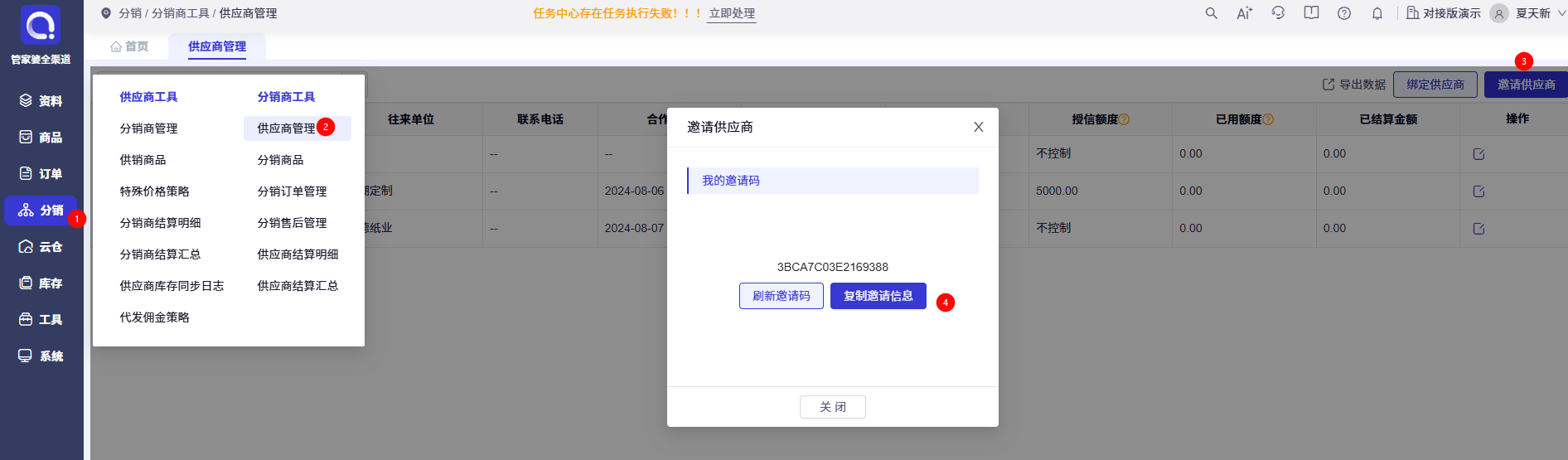Click the edit icon in first table row
The image size is (1568, 460).
[x=1478, y=154]
